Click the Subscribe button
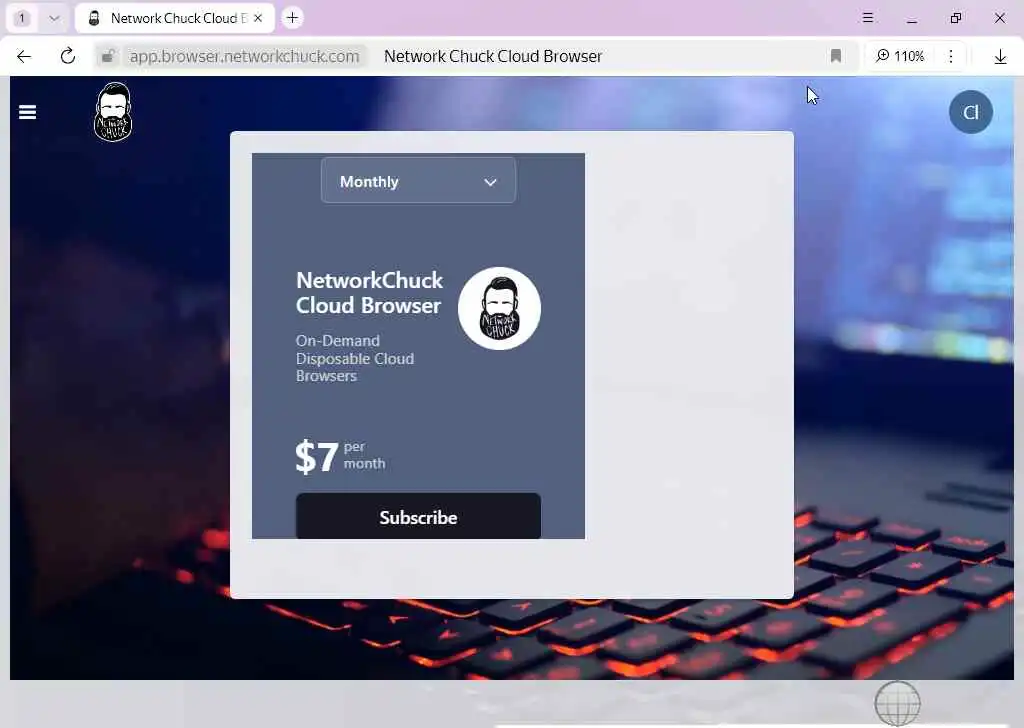Screen dimensions: 1024x728 coord(418,516)
